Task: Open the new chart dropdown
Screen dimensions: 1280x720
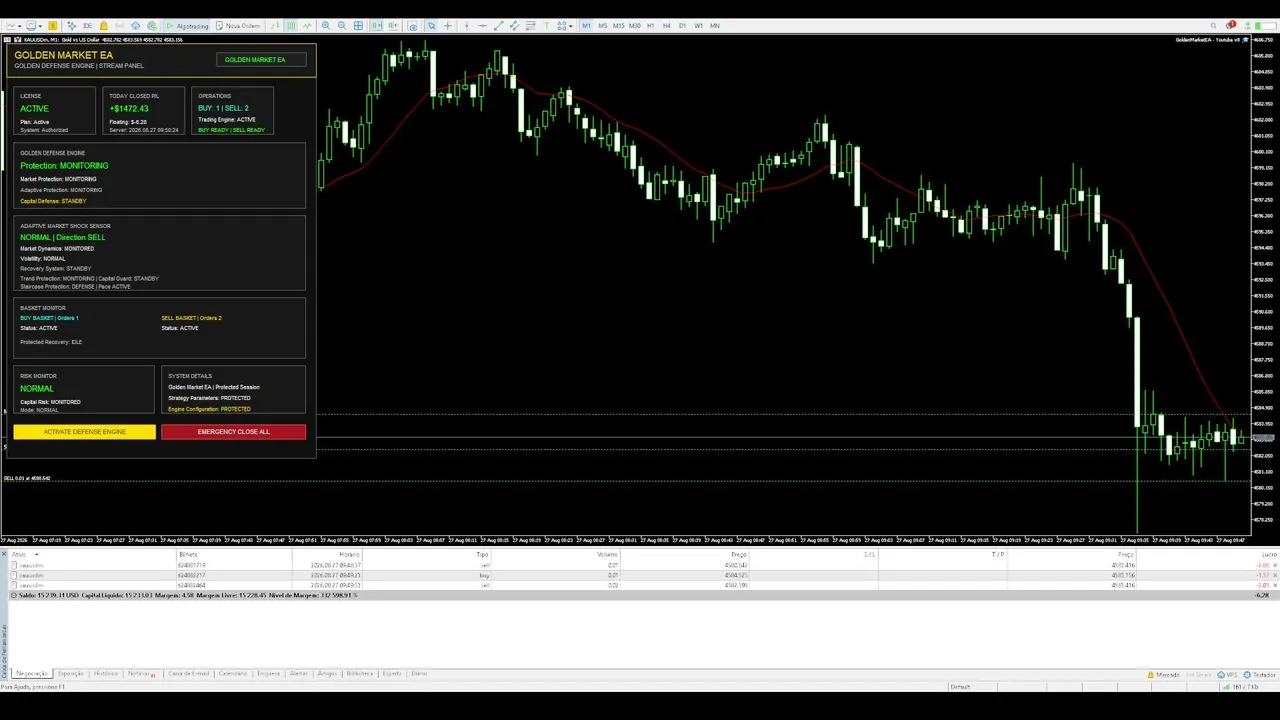Action: (13, 26)
